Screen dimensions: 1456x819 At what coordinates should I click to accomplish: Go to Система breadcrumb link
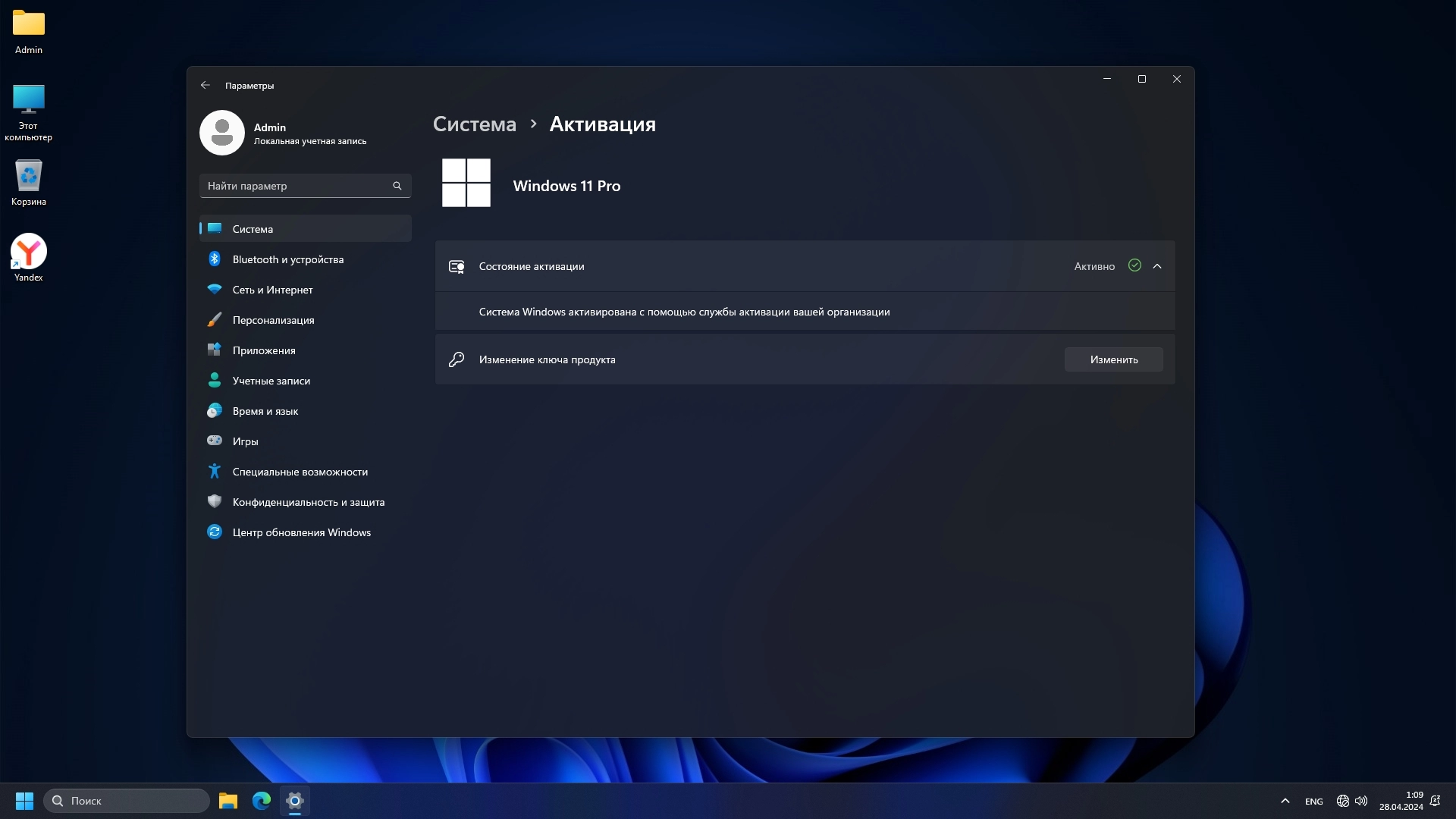coord(474,124)
